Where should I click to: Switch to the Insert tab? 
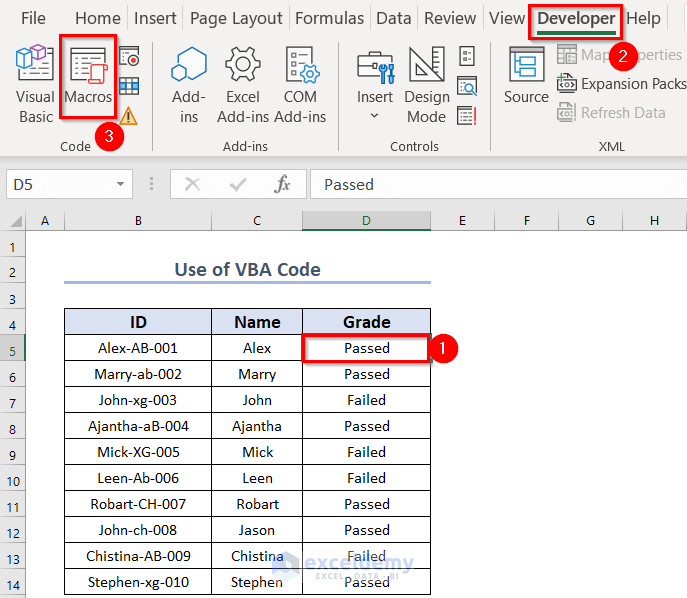click(x=155, y=18)
